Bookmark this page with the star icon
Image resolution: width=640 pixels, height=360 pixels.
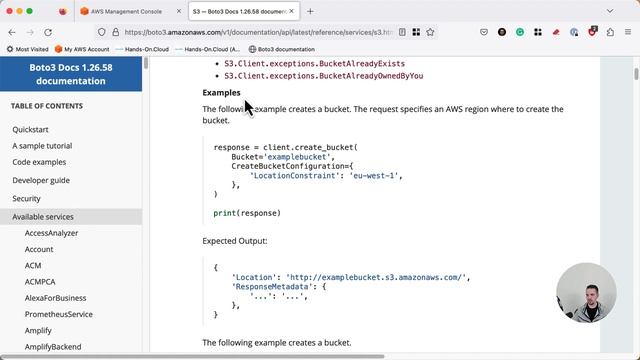coord(430,32)
